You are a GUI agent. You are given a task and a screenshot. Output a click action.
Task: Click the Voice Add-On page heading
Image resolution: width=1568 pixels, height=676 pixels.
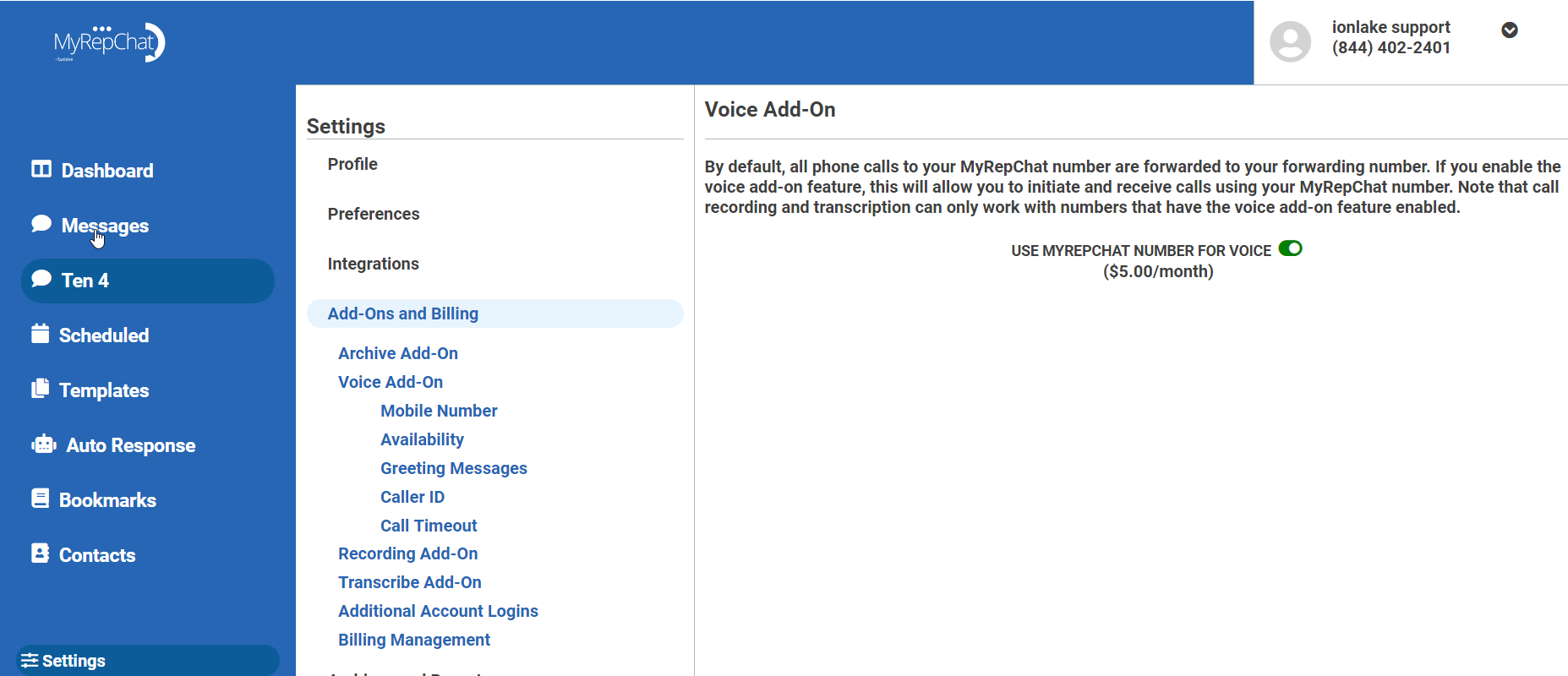770,110
